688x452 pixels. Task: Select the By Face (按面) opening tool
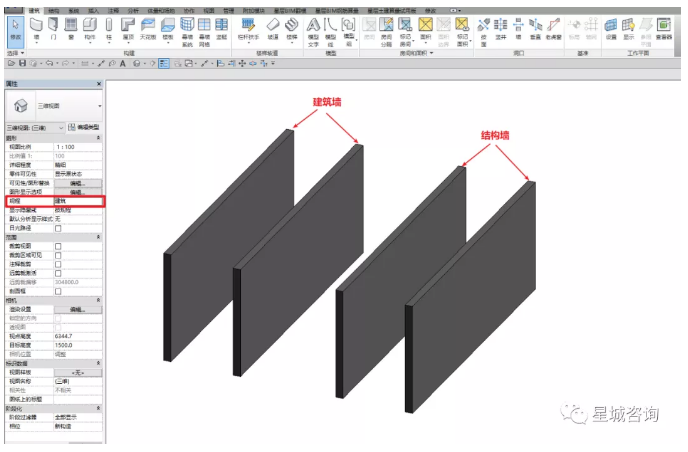(484, 32)
